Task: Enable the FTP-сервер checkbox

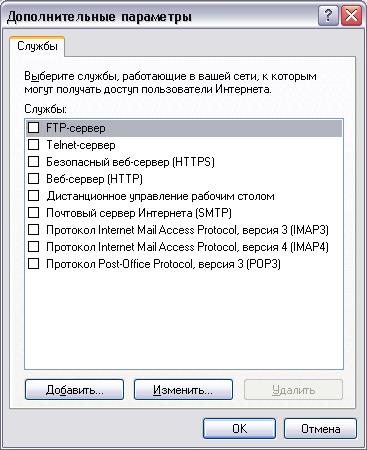Action: [x=33, y=128]
